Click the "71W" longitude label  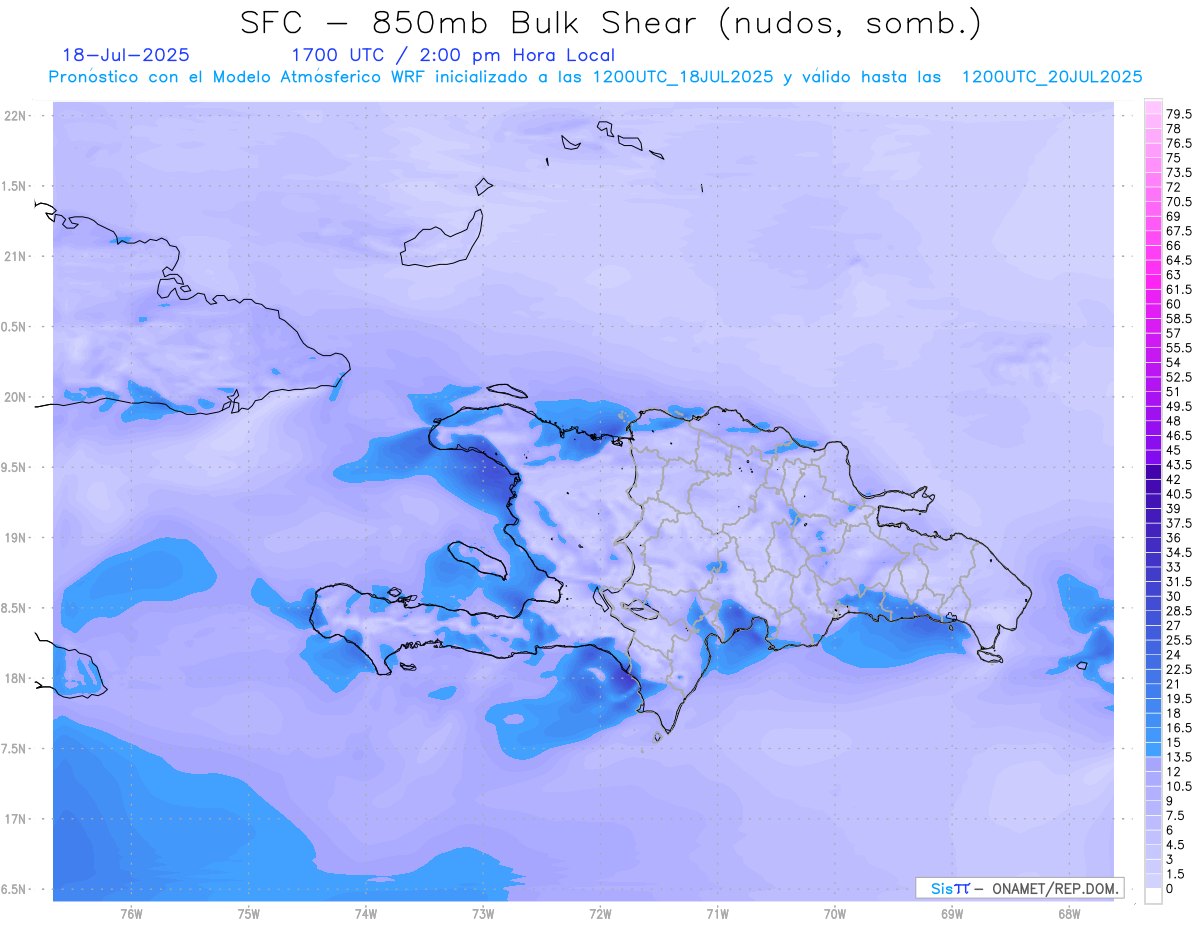click(717, 914)
